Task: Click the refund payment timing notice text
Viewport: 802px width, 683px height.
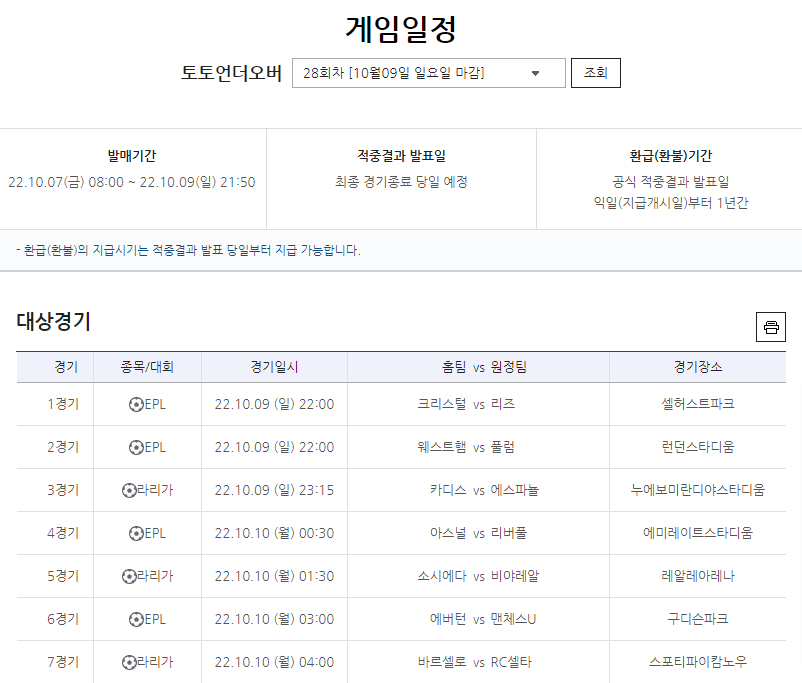Action: coord(188,251)
